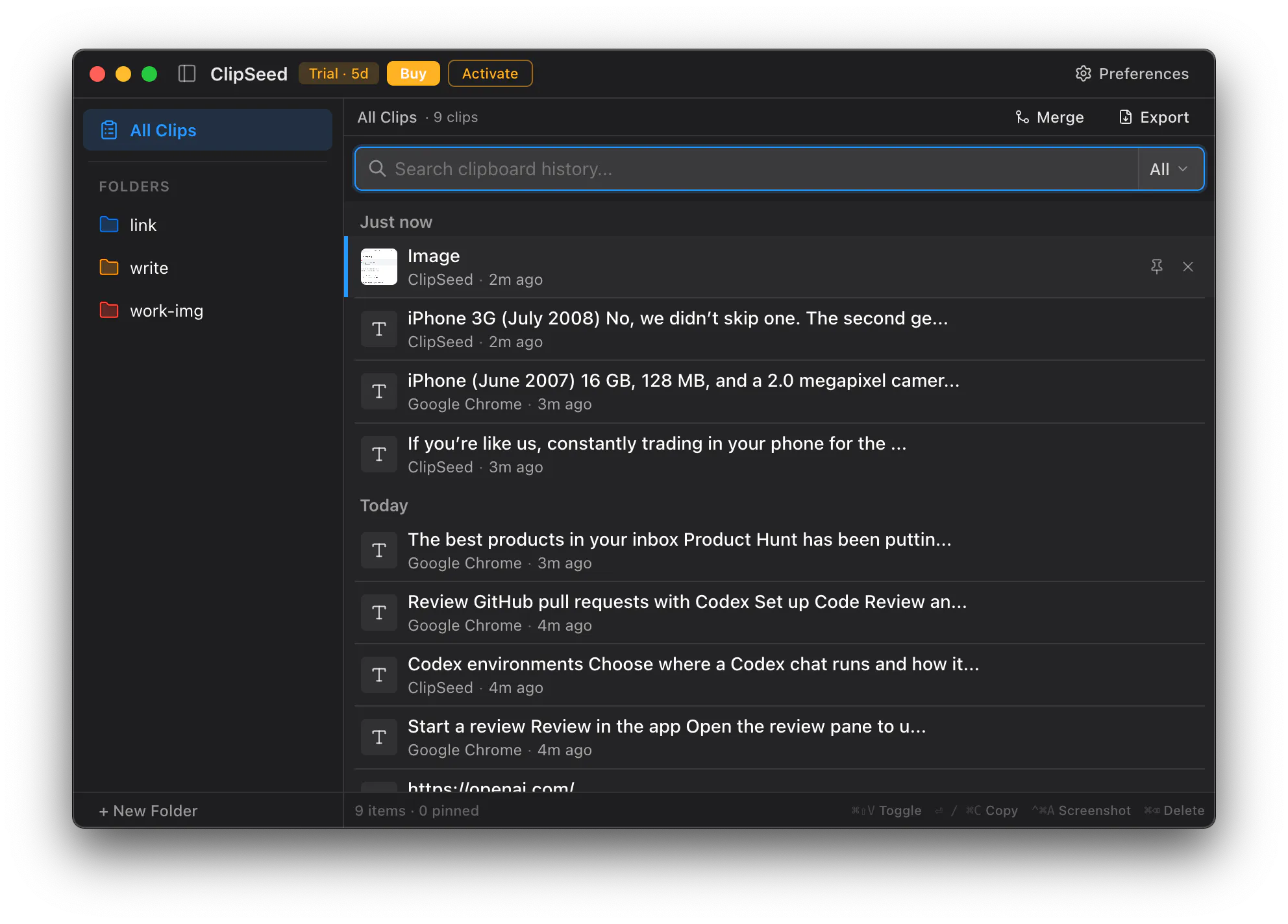Click the '9 clips' count label
The image size is (1288, 924).
point(456,117)
